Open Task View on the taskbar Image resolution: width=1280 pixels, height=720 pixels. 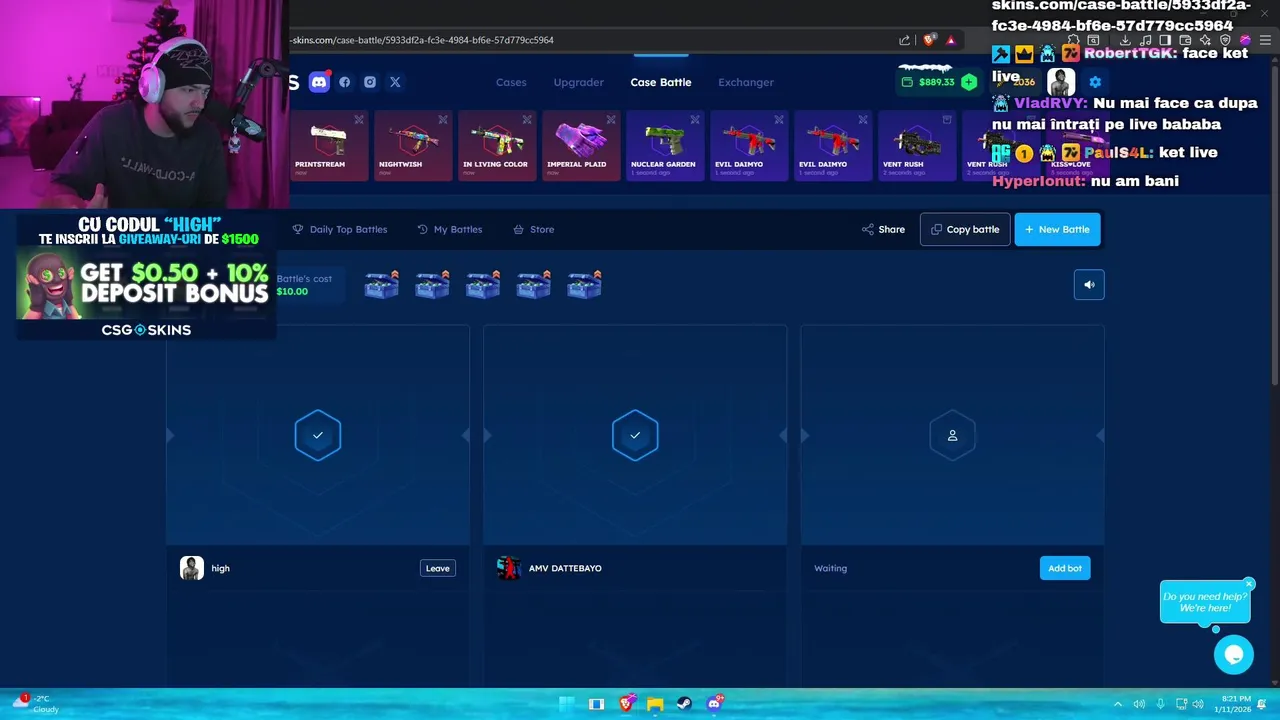click(596, 703)
